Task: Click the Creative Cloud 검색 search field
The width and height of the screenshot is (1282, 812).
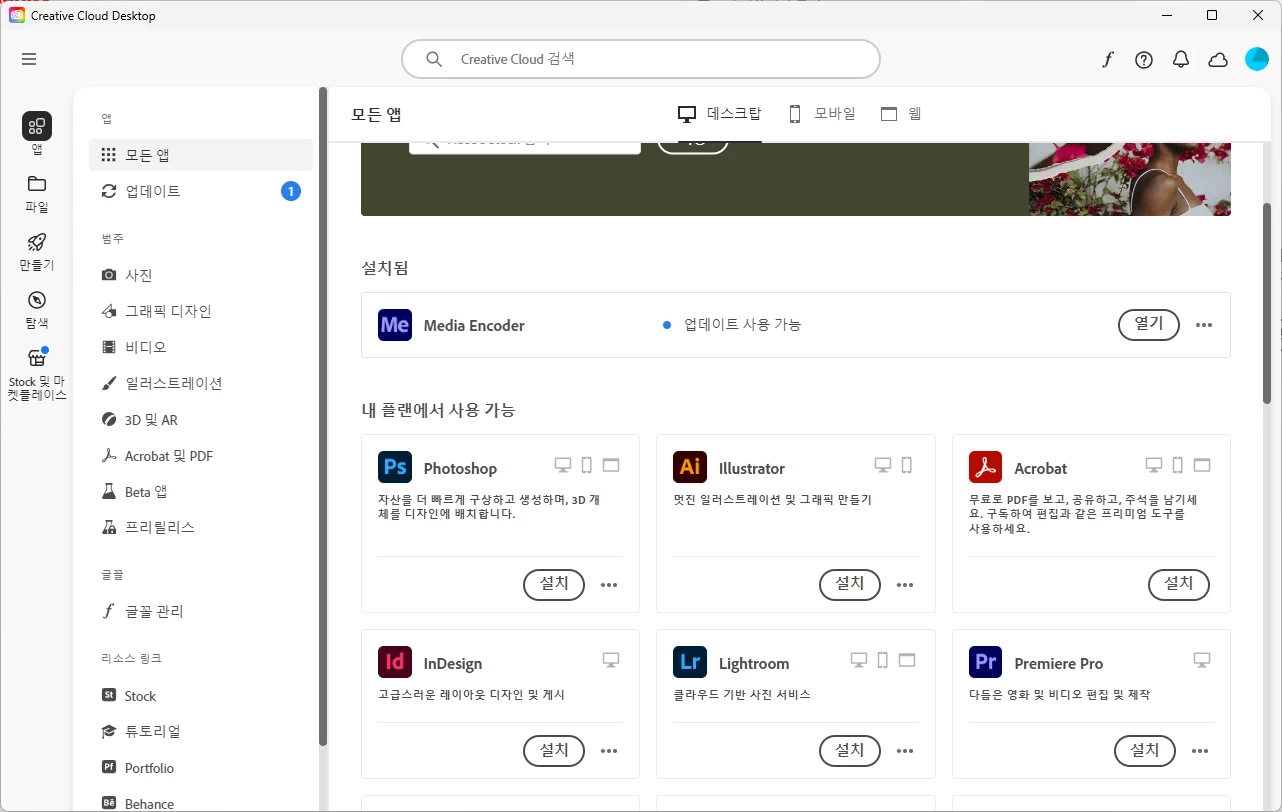Action: click(641, 59)
